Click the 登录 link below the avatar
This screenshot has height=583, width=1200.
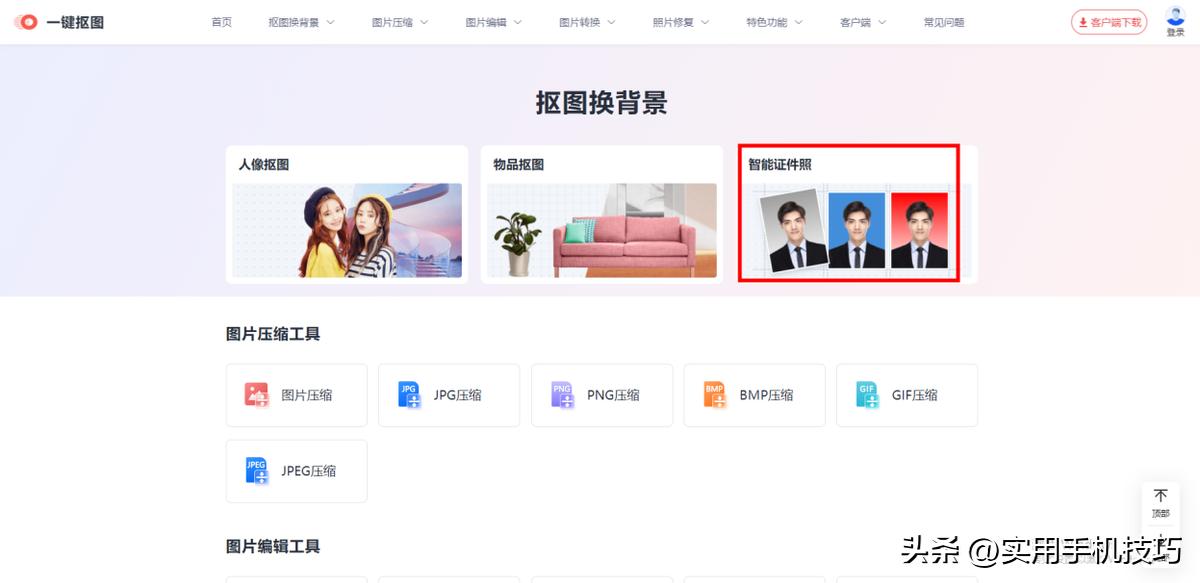click(x=1176, y=32)
